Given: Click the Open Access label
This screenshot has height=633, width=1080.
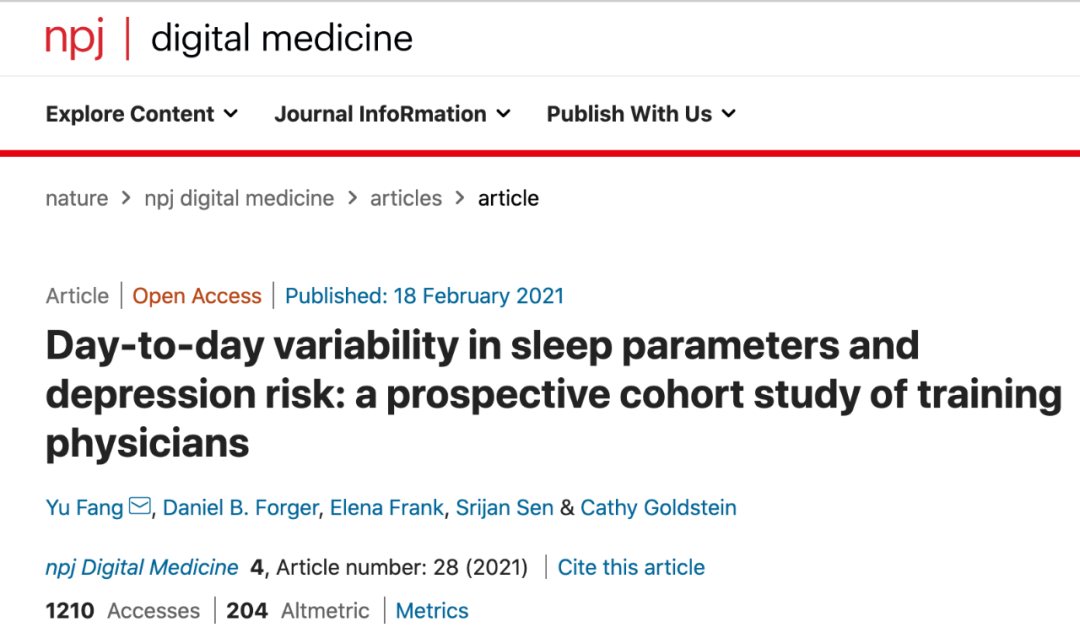Looking at the screenshot, I should coord(197,296).
